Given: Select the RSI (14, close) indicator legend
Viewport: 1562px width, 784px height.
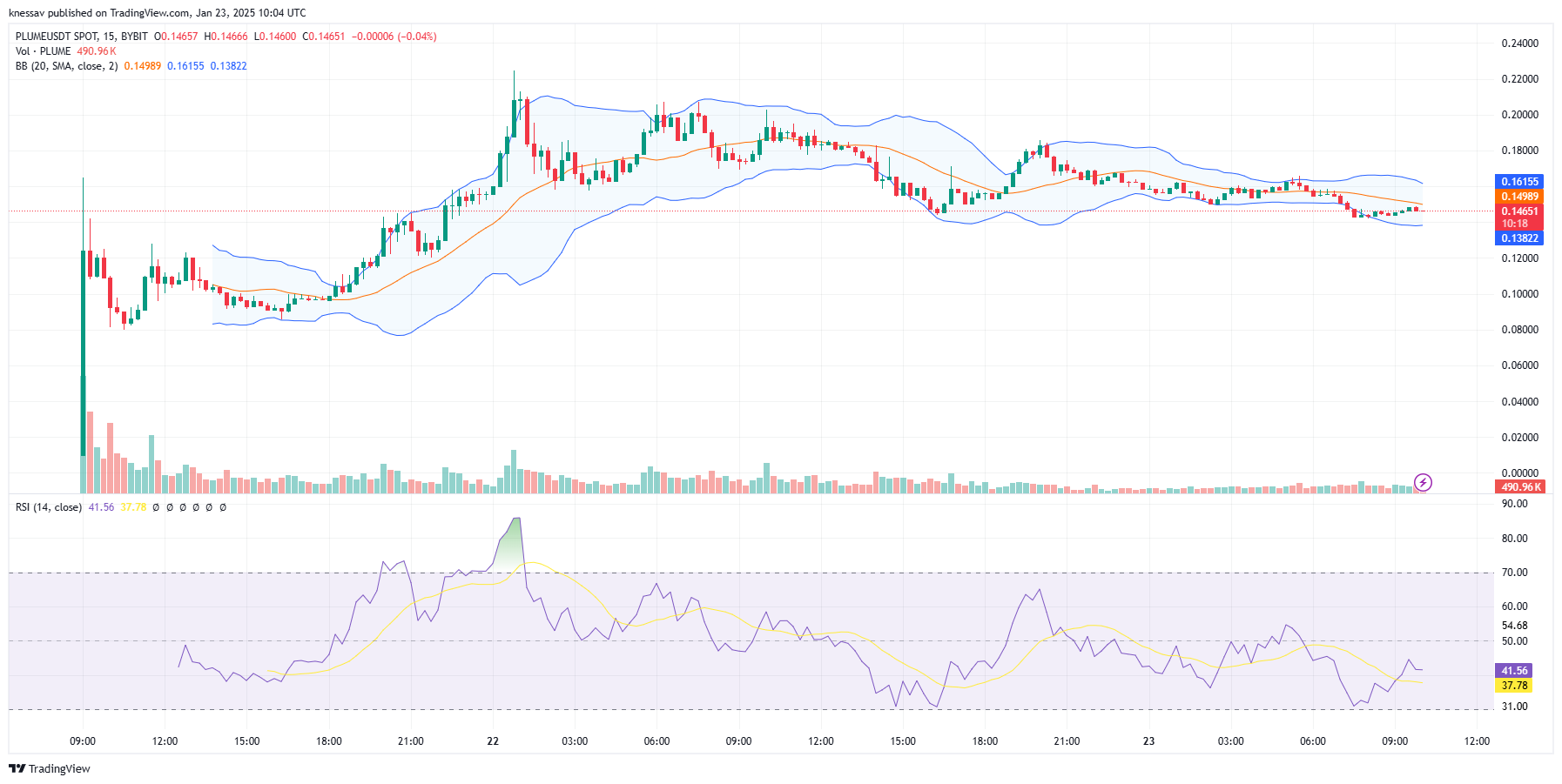Looking at the screenshot, I should click(49, 507).
